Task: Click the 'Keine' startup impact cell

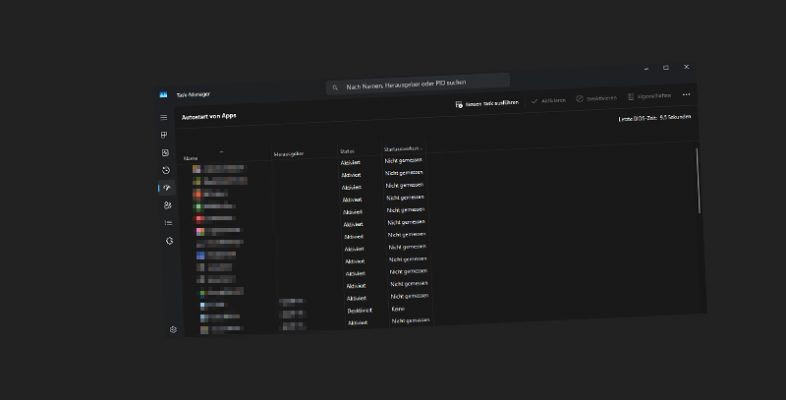Action: [398, 309]
